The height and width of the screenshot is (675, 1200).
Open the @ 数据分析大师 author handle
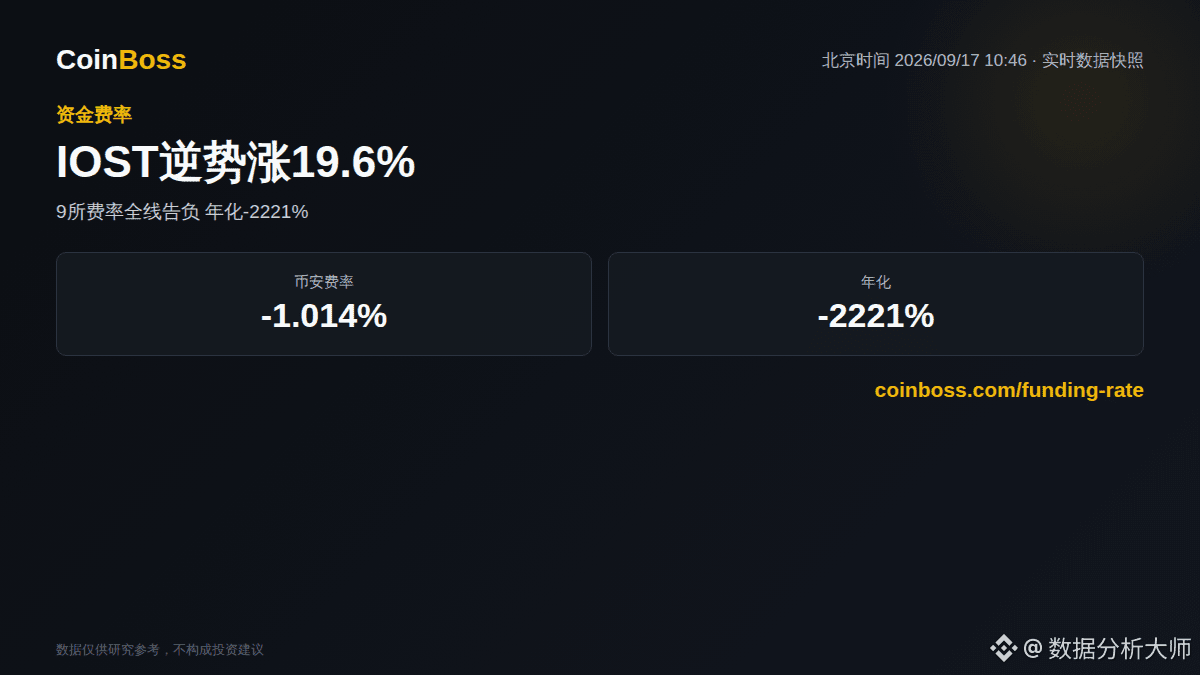(x=1107, y=648)
